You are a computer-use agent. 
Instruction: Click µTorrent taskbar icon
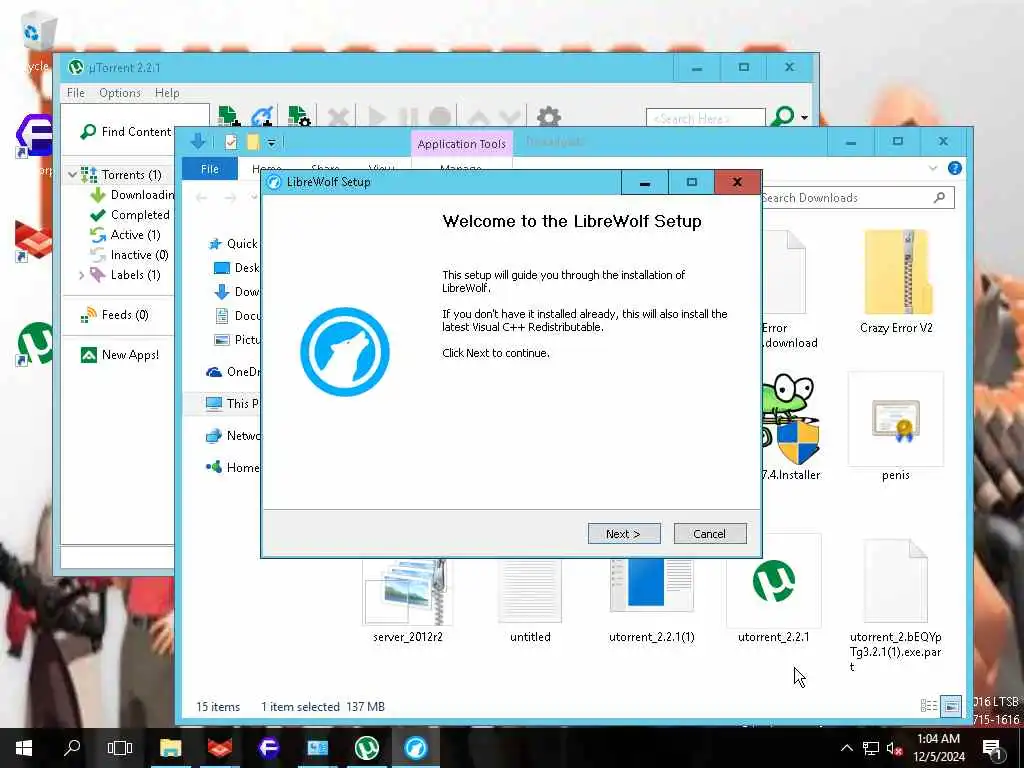(x=367, y=748)
